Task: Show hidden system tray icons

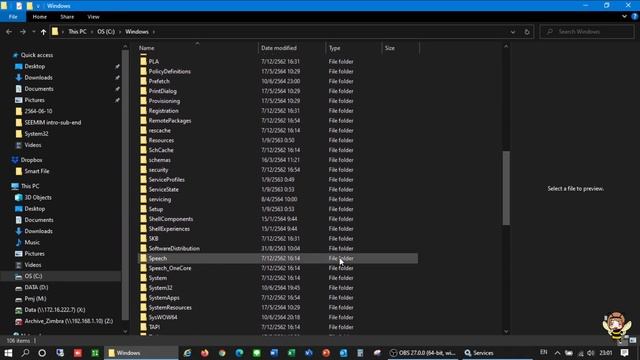Action: [557, 353]
